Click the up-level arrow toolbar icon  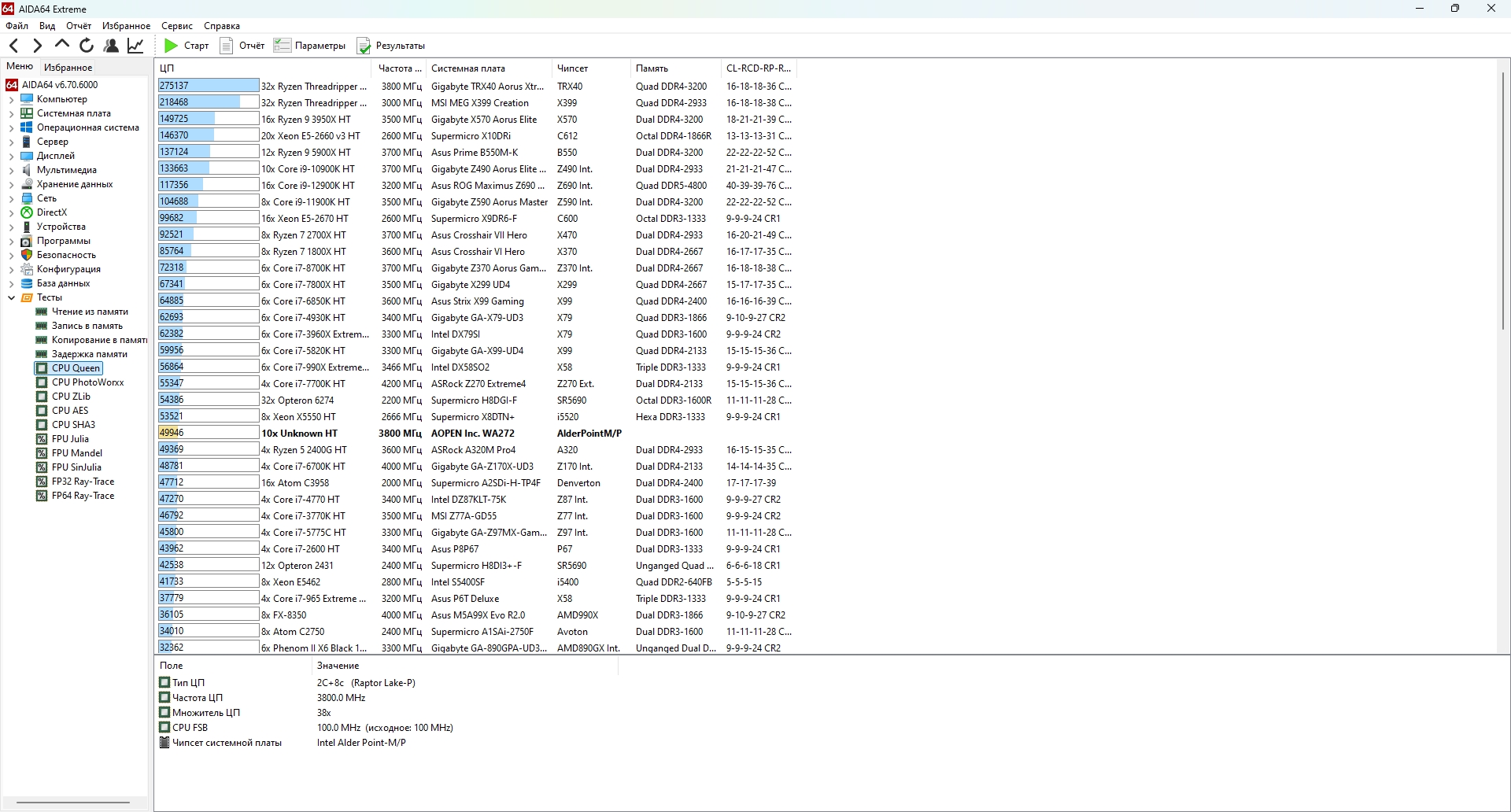coord(62,46)
